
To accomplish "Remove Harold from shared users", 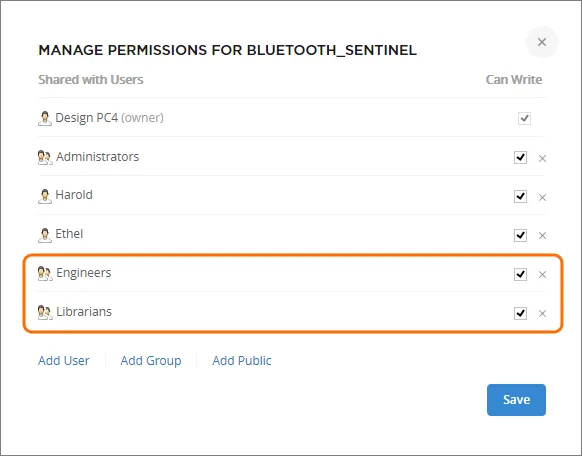I will [542, 197].
